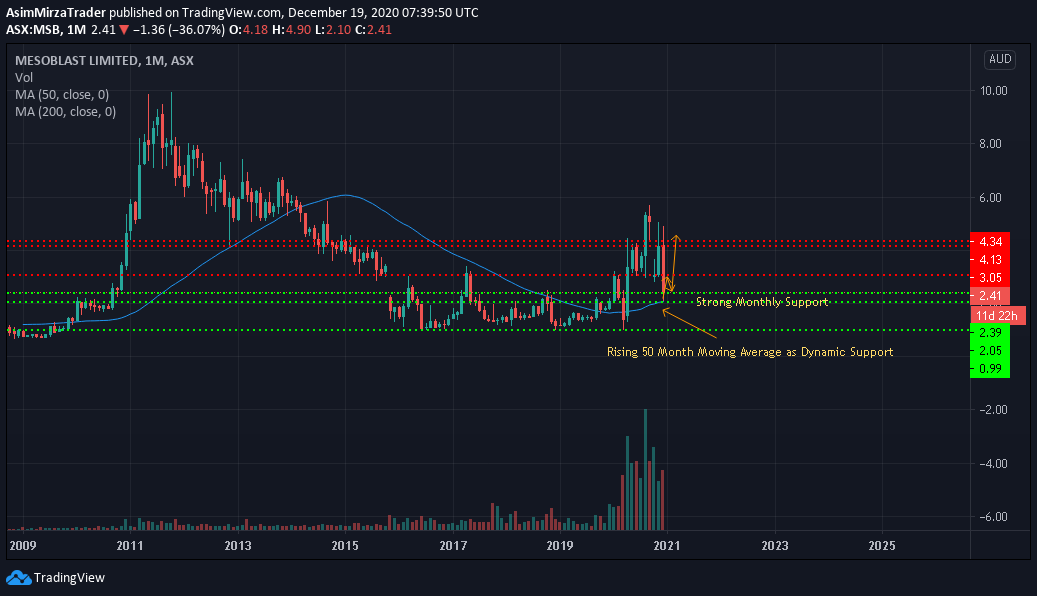
Task: Click the AsimMirzaTrader author name
Action: (x=56, y=13)
